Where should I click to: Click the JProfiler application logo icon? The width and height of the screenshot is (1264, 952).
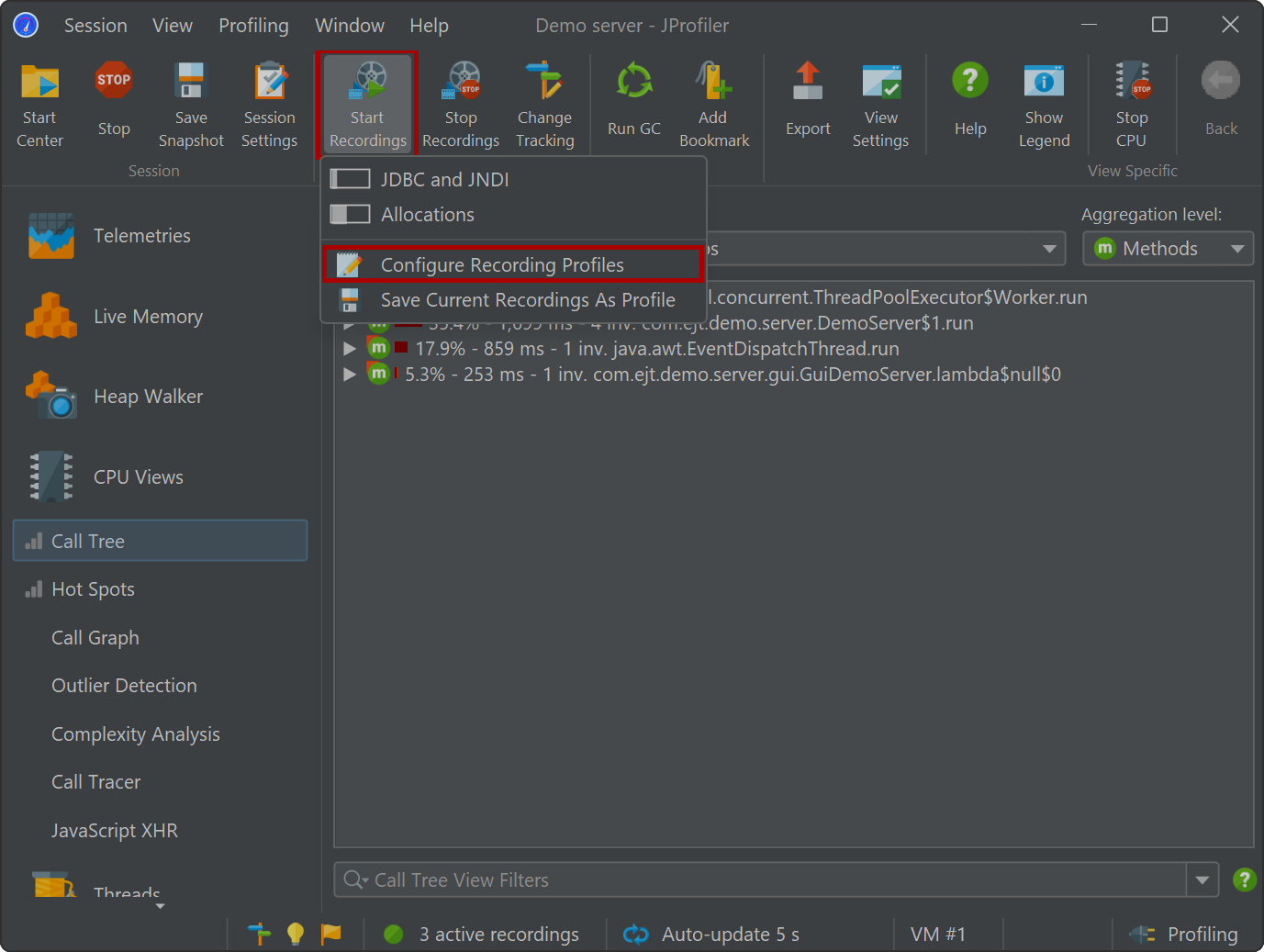(26, 25)
